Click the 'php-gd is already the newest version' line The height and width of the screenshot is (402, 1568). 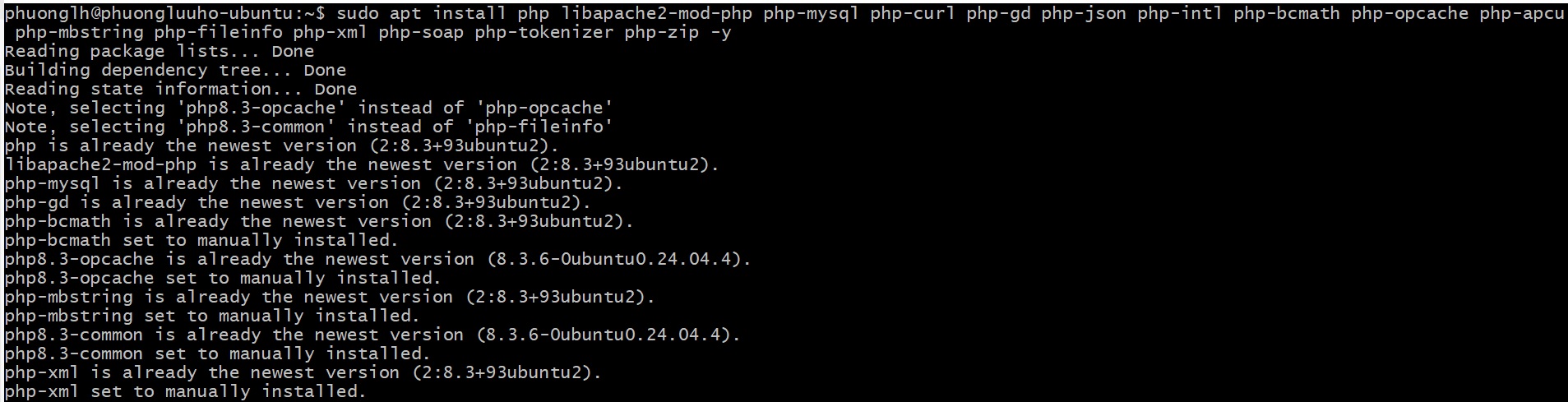tap(298, 202)
